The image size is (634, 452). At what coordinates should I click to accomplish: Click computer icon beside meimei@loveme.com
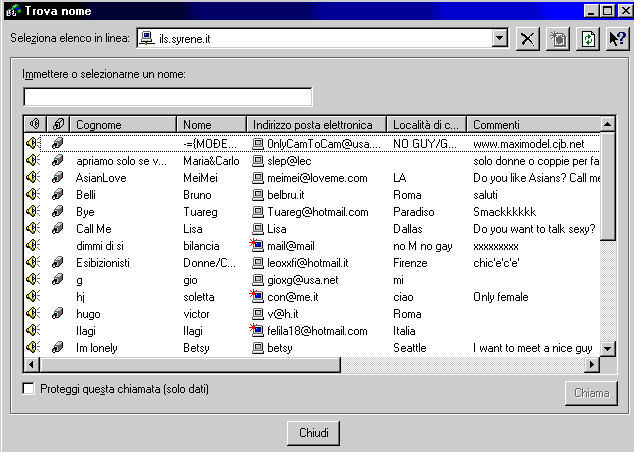click(258, 178)
